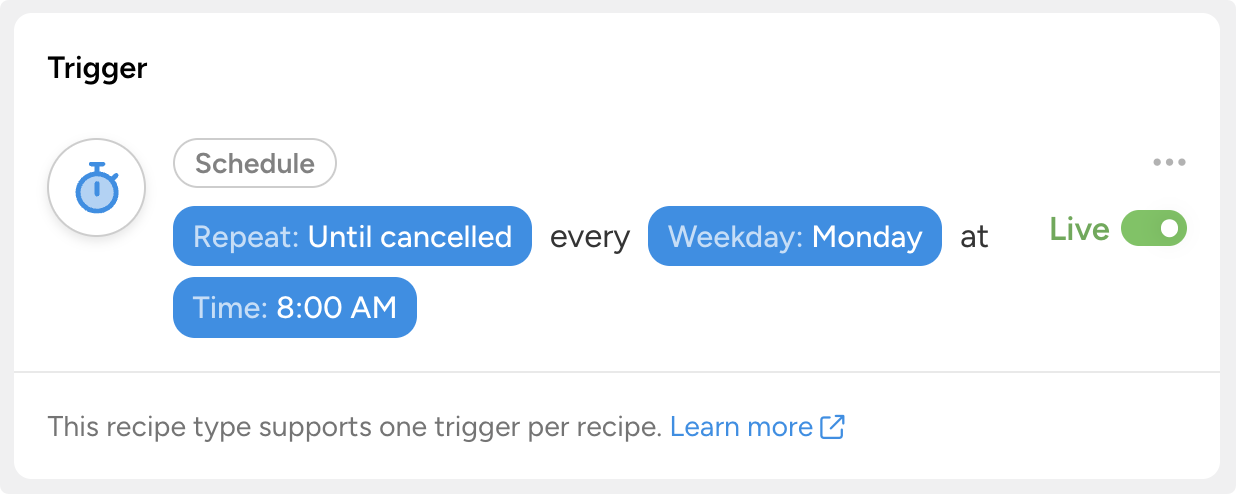Click the word "every" in the schedule sentence
This screenshot has height=494, width=1236.
pyautogui.click(x=590, y=236)
